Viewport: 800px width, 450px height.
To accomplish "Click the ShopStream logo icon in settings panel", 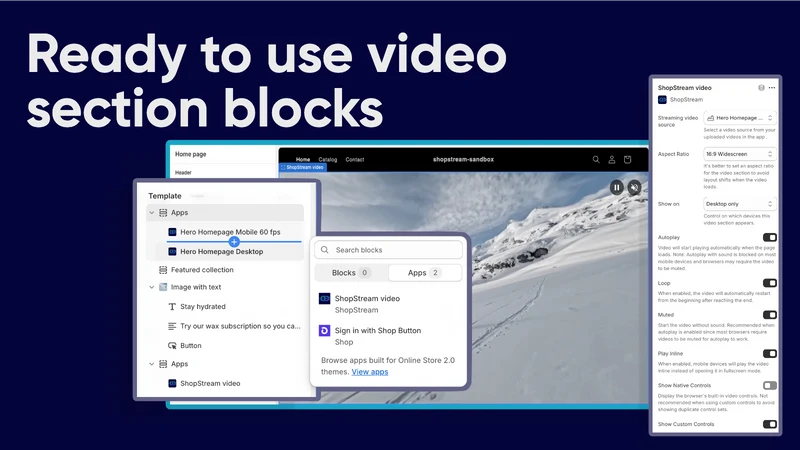I will 662,99.
